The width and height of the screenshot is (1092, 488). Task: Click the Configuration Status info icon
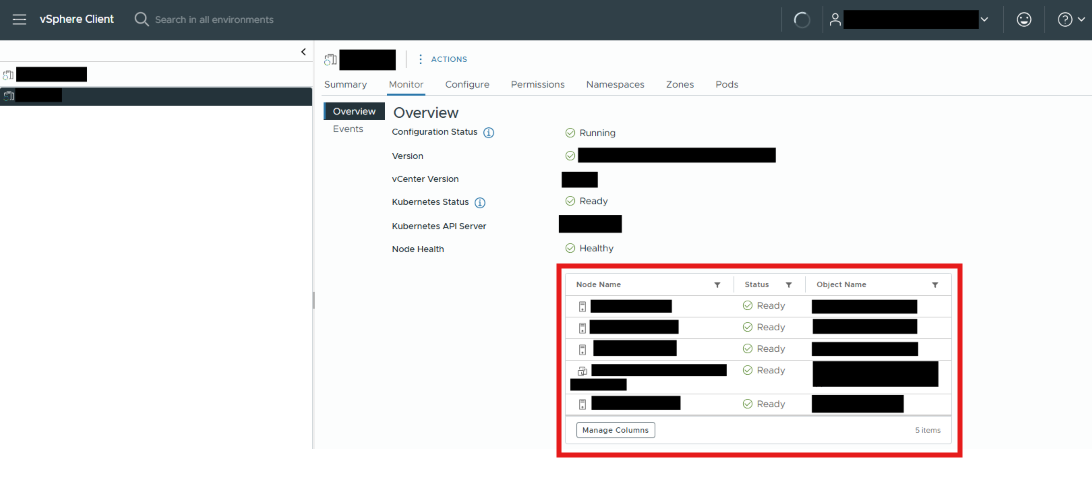pos(489,132)
